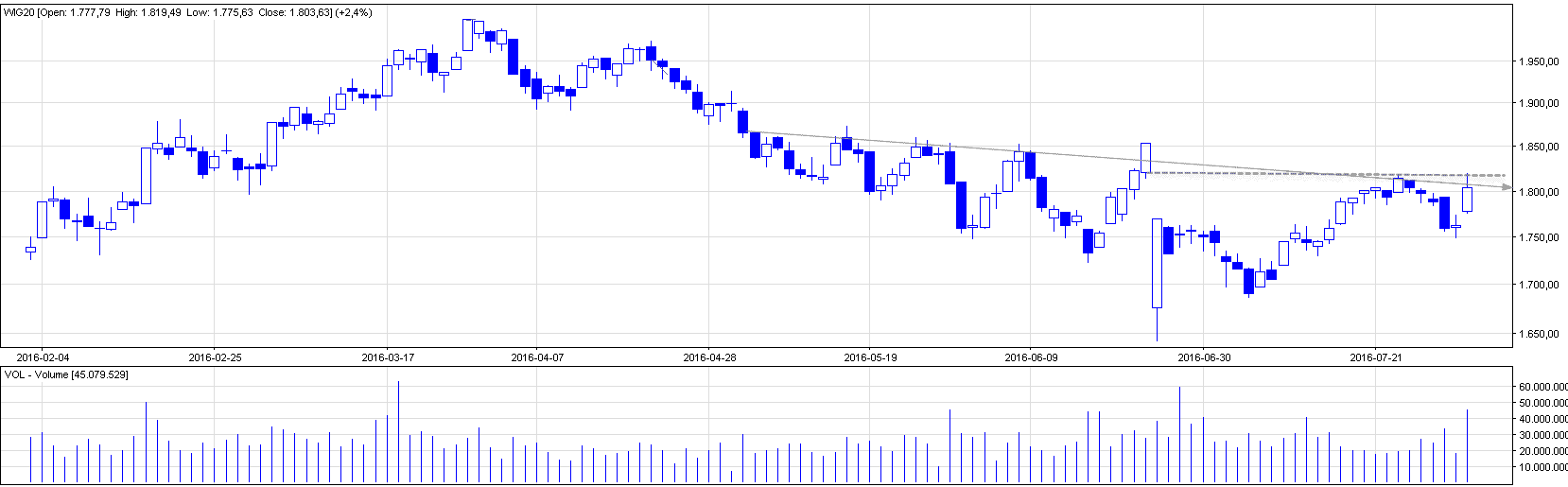Select the dashed horizontal resistance line
Image resolution: width=1568 pixels, height=487 pixels.
(x=1324, y=174)
